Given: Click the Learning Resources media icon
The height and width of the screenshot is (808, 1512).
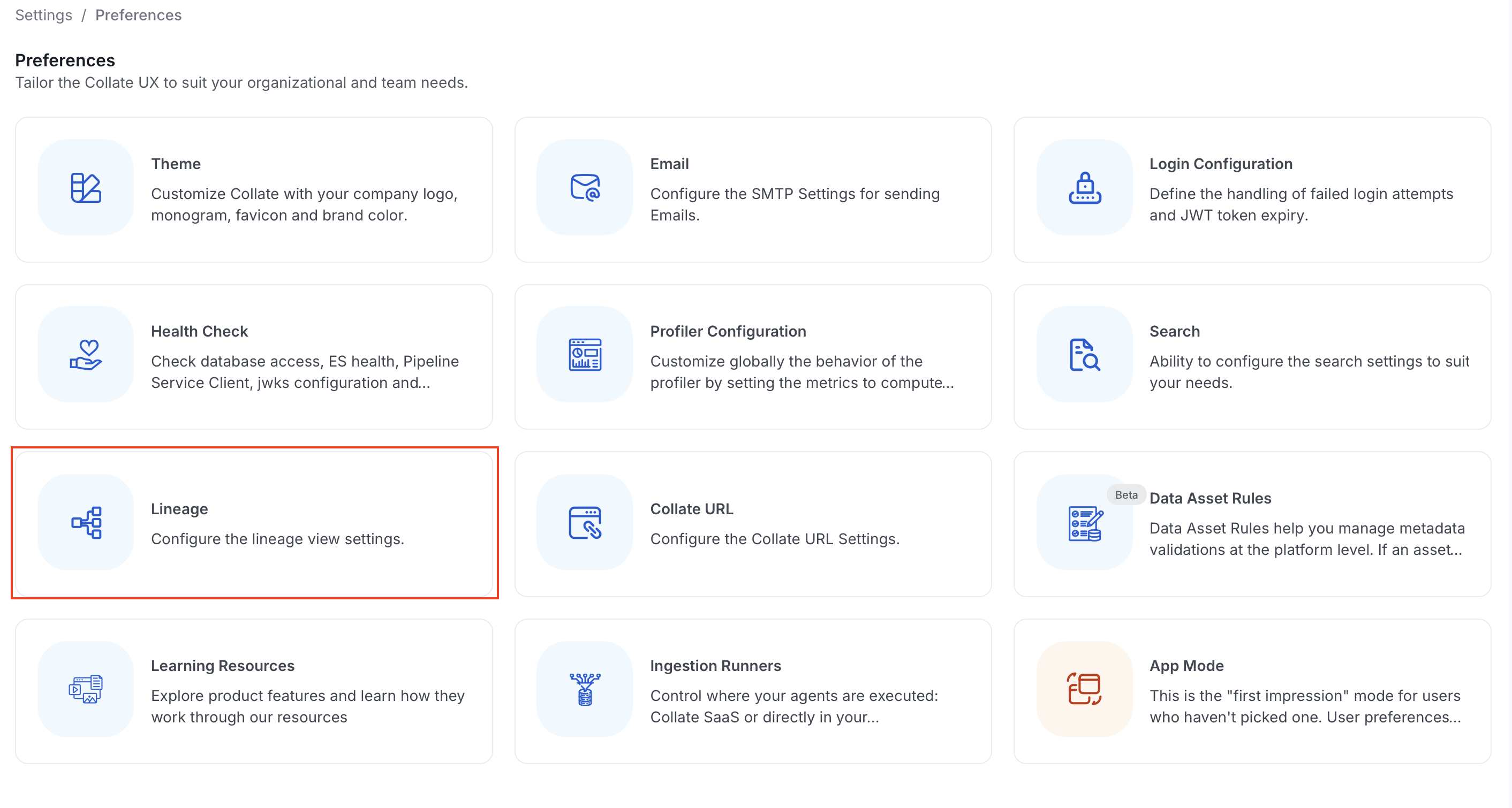Looking at the screenshot, I should (x=86, y=689).
